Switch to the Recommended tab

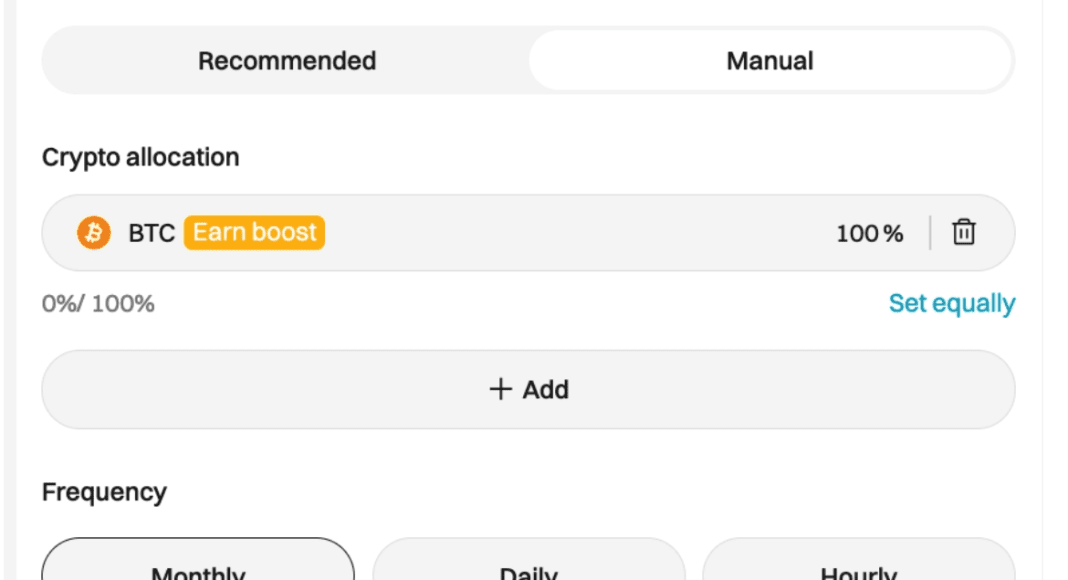(287, 61)
